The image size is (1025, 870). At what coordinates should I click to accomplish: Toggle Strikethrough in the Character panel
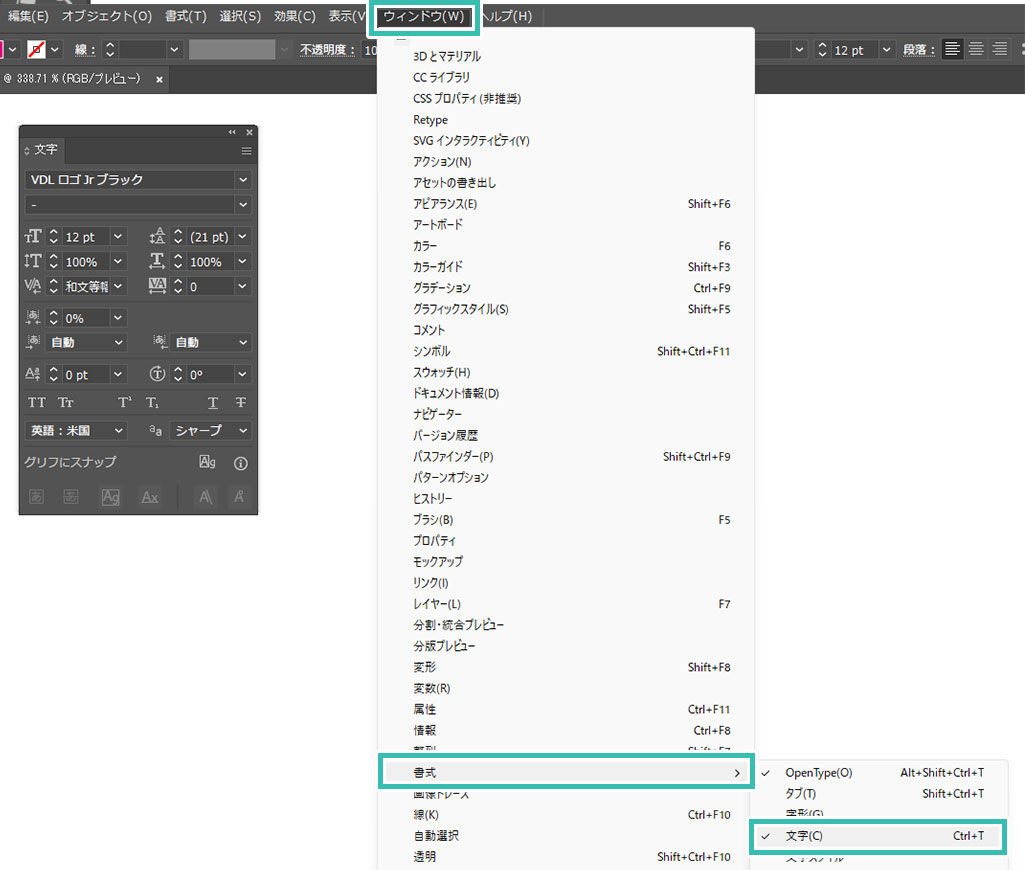241,403
